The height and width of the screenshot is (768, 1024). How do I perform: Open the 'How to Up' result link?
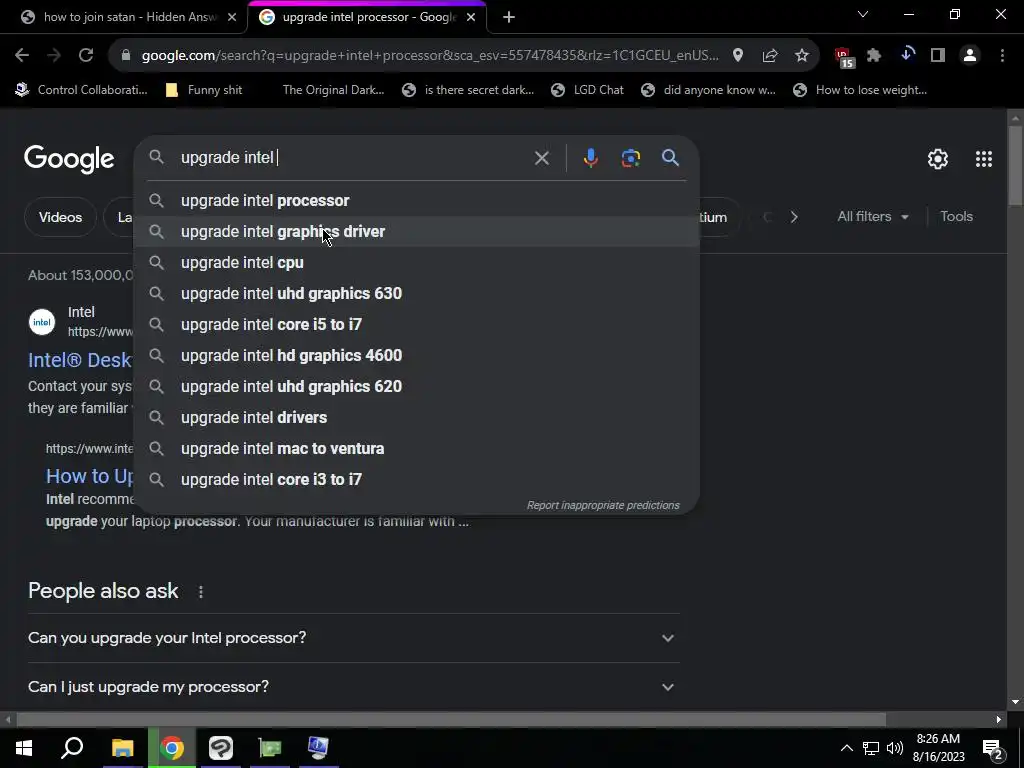point(89,476)
